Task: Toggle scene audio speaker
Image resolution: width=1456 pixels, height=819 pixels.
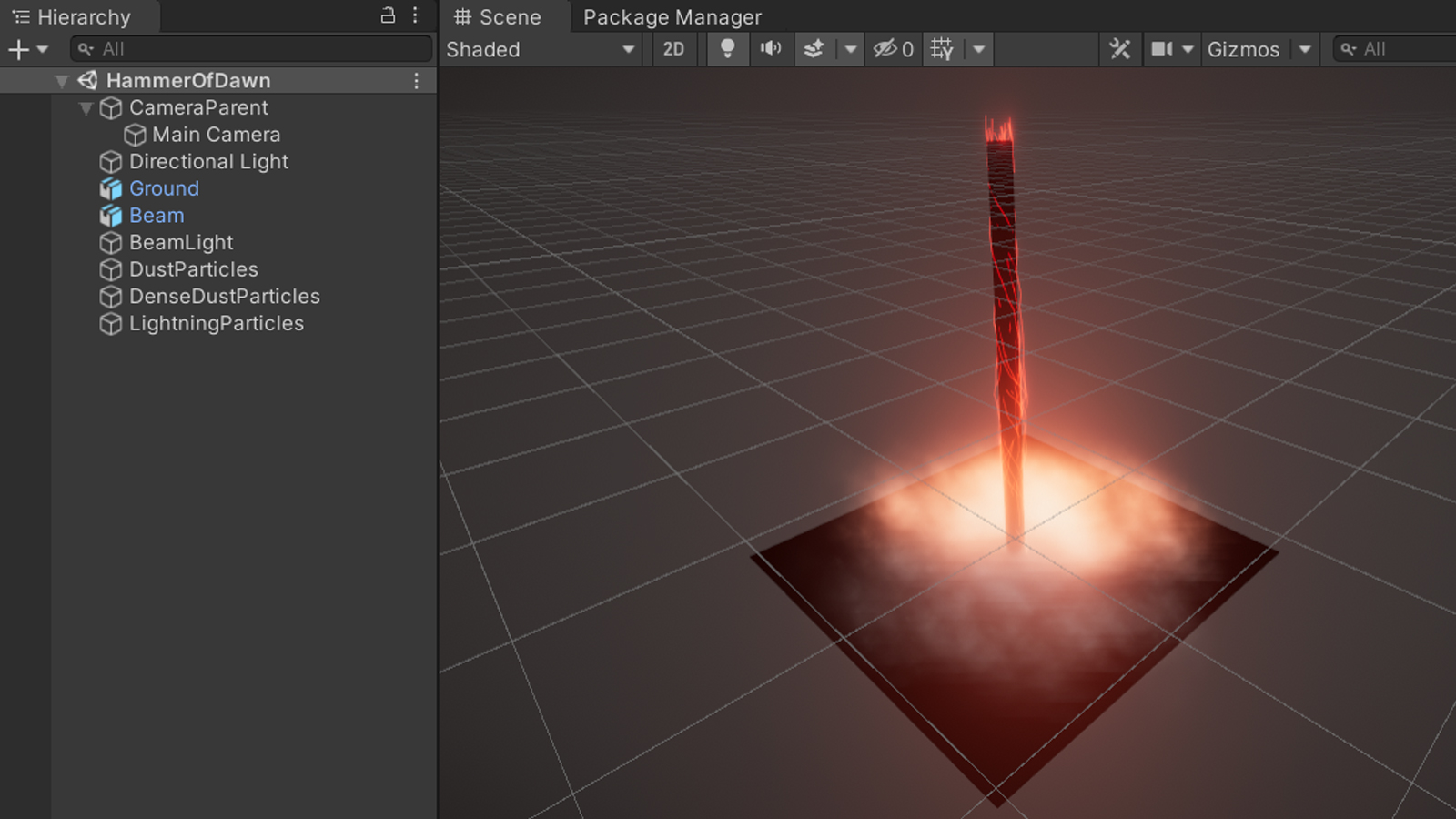Action: click(x=771, y=49)
